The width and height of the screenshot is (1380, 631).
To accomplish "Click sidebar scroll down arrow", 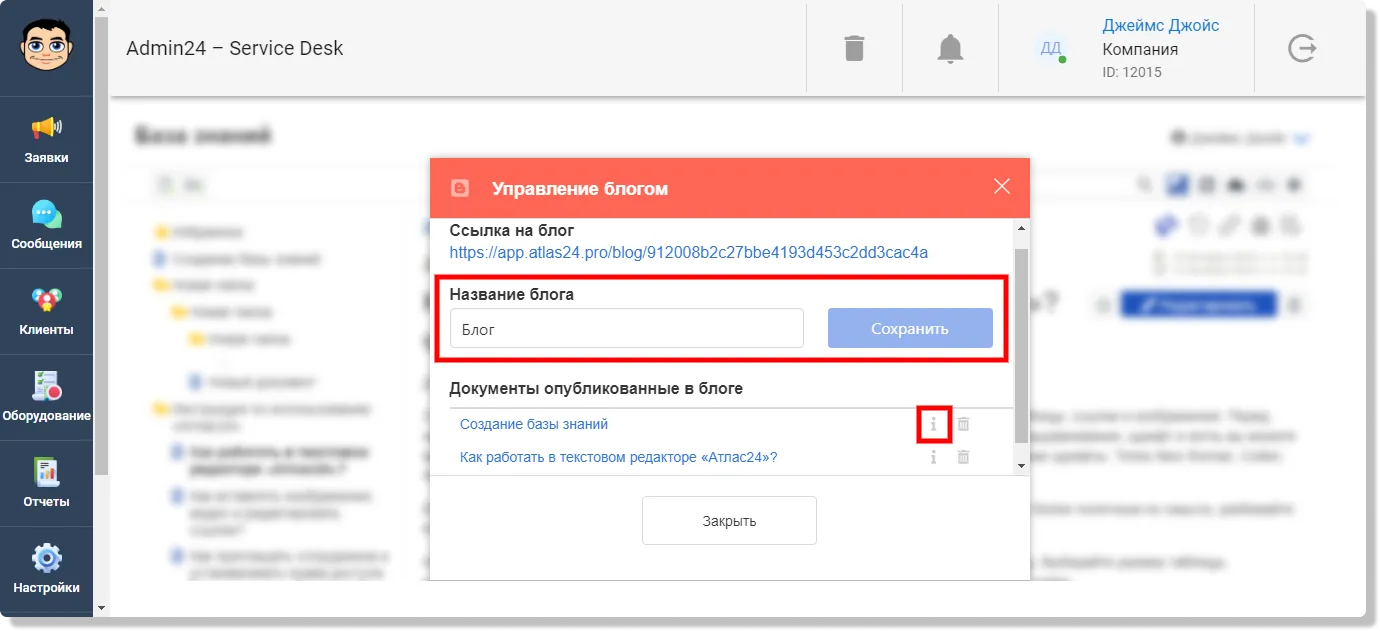I will click(101, 607).
